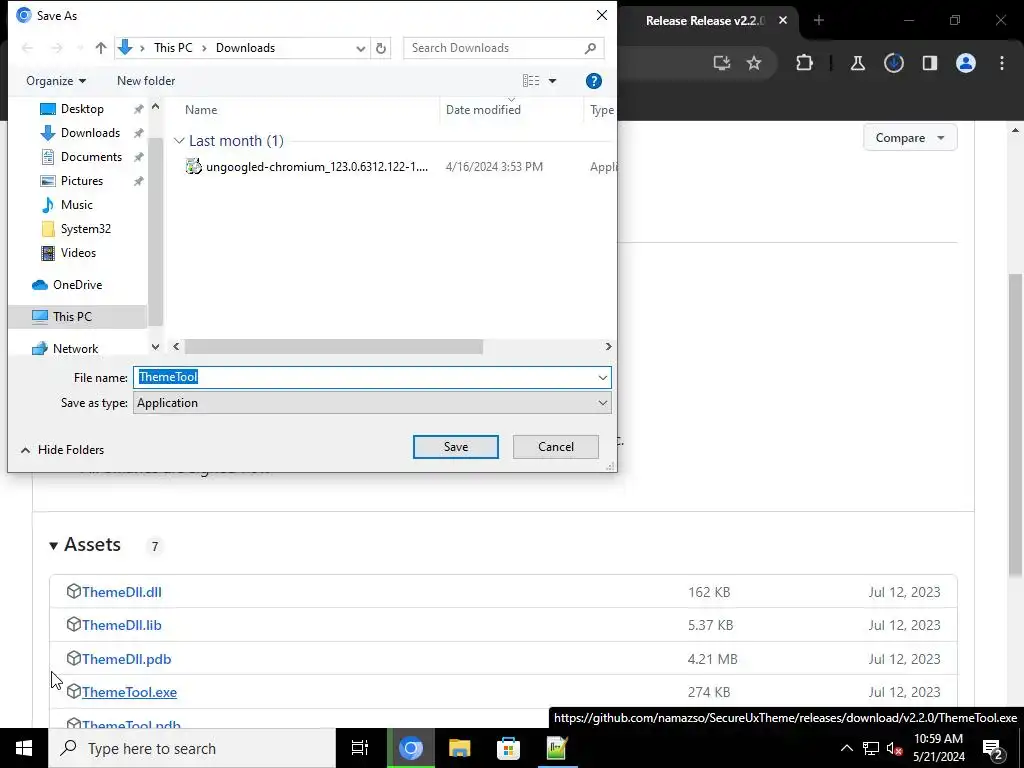Image resolution: width=1024 pixels, height=768 pixels.
Task: Open a new browser tab
Action: 819,20
